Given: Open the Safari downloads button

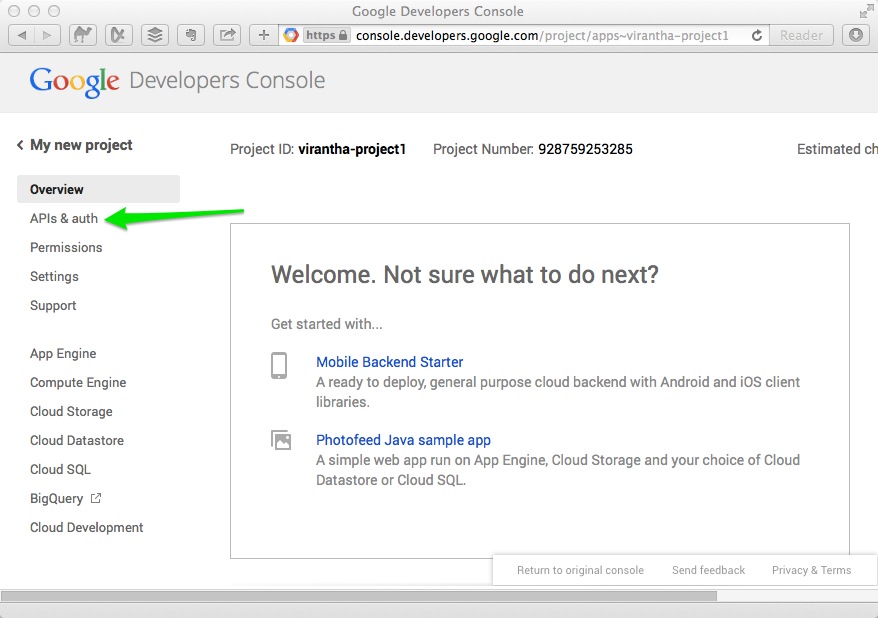Looking at the screenshot, I should [856, 35].
